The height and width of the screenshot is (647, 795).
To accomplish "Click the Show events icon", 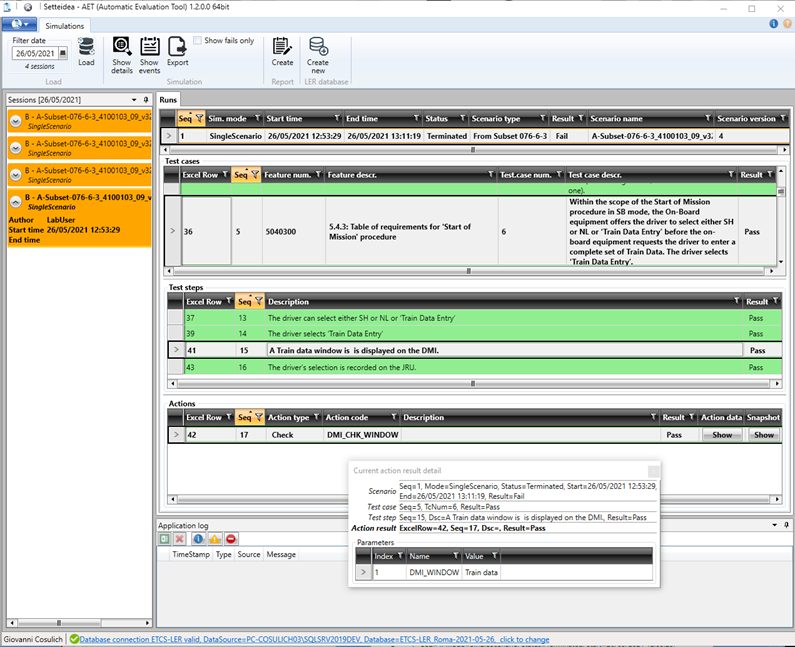I will (x=150, y=47).
